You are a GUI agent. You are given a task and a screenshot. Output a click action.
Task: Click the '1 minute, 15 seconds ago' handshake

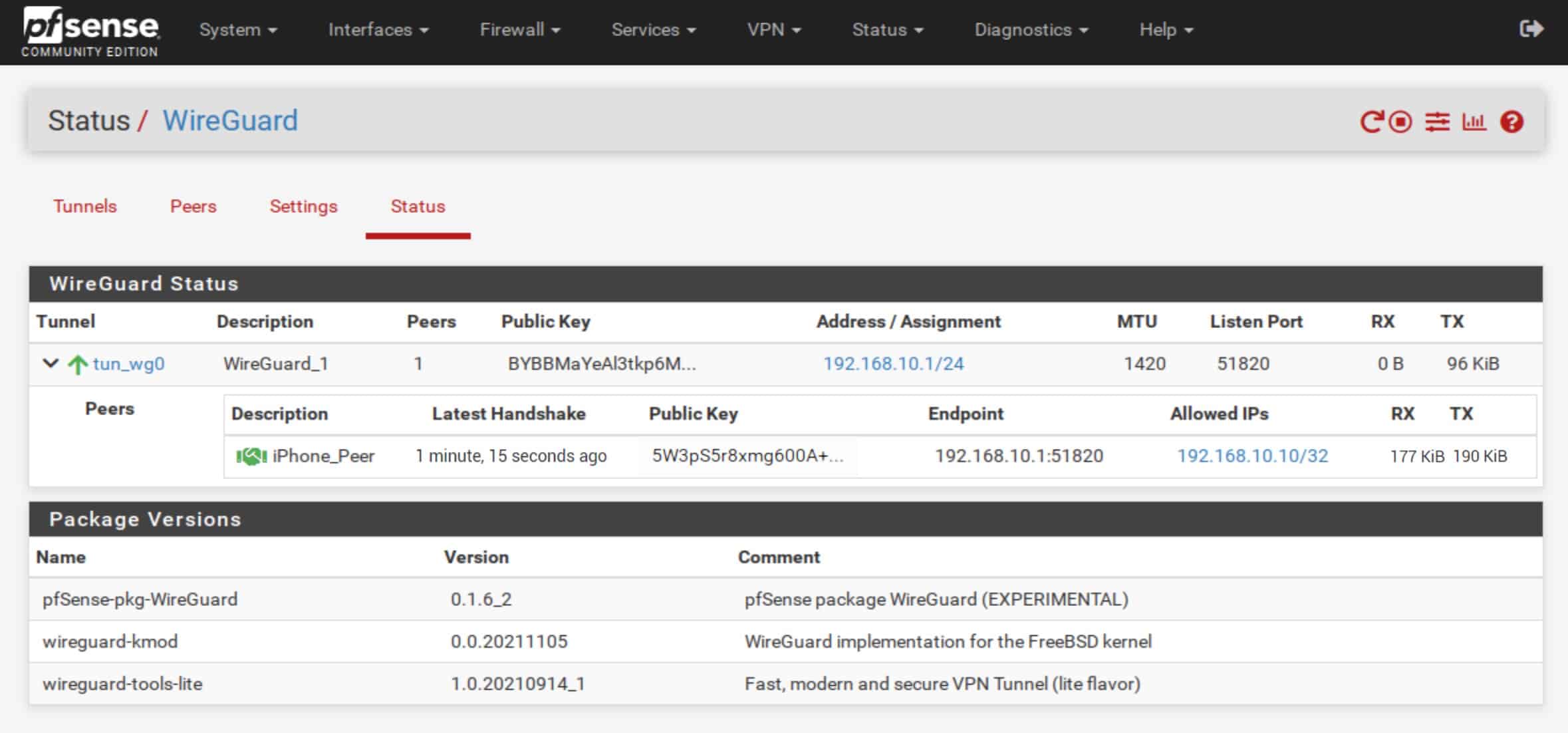click(x=511, y=456)
